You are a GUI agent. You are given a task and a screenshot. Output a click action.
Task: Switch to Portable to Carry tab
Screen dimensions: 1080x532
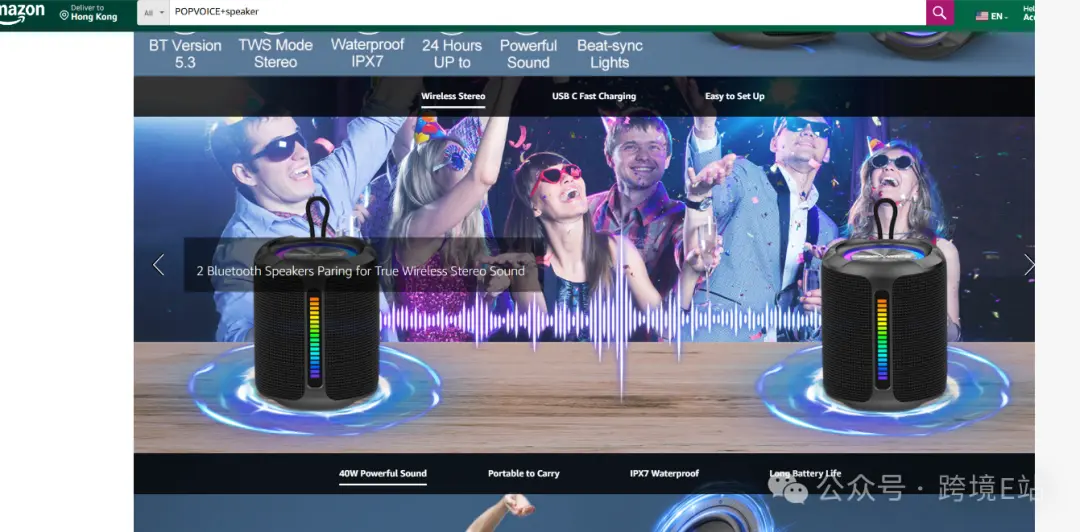[523, 474]
